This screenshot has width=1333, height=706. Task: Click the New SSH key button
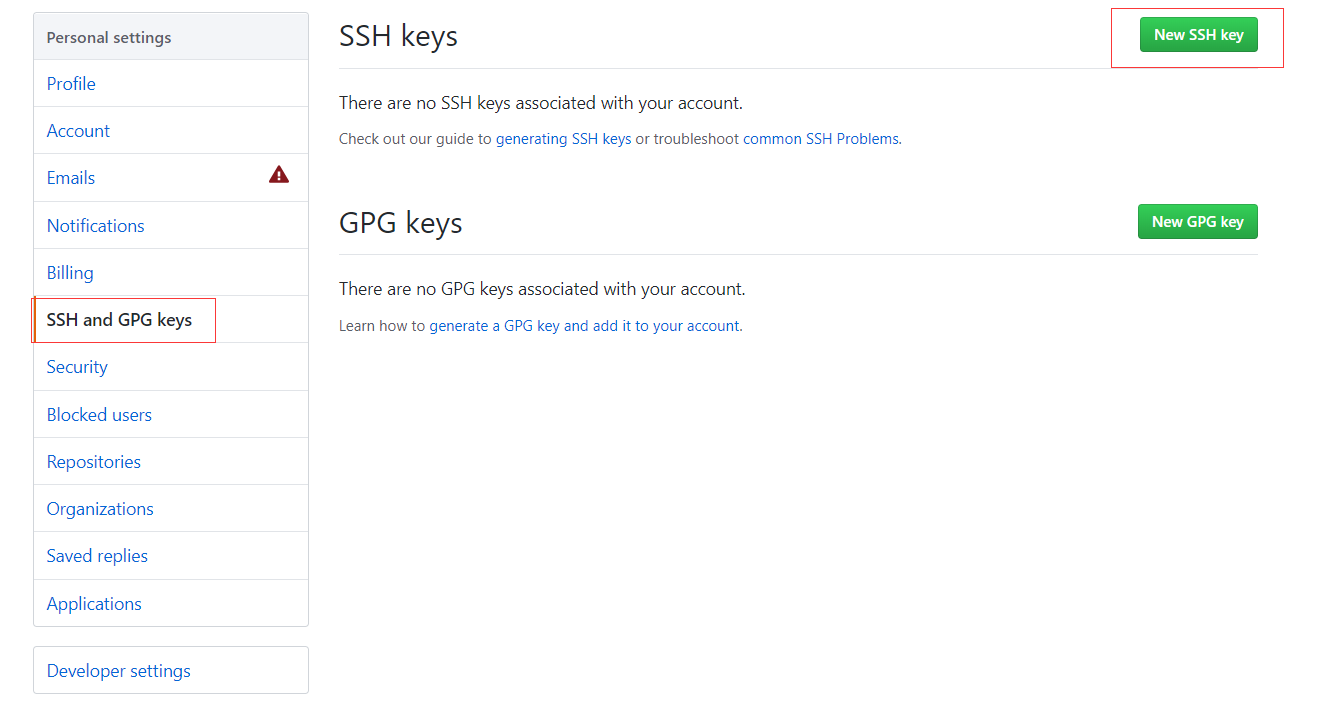(1198, 35)
